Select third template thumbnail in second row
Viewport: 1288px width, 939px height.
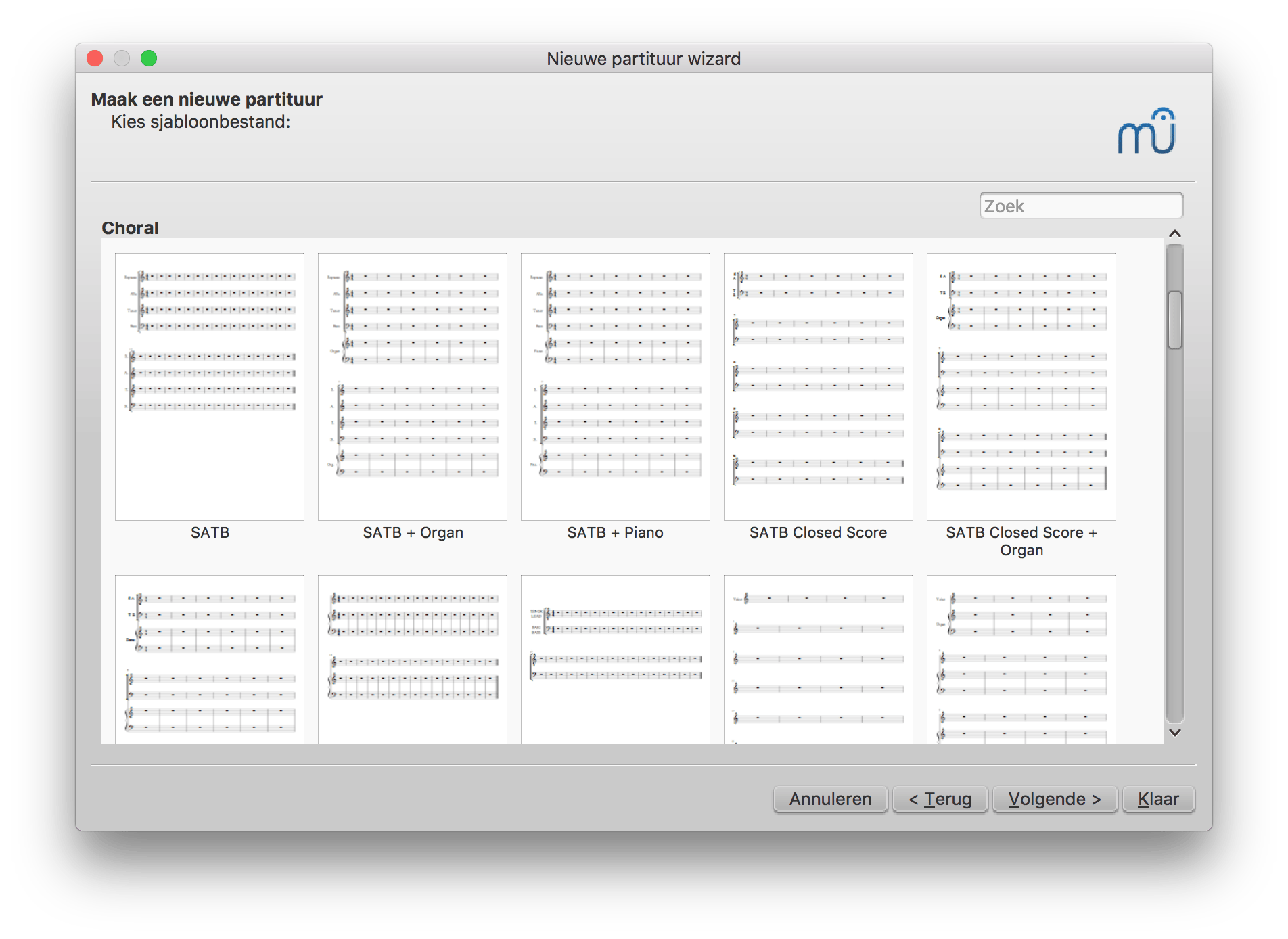pos(616,660)
